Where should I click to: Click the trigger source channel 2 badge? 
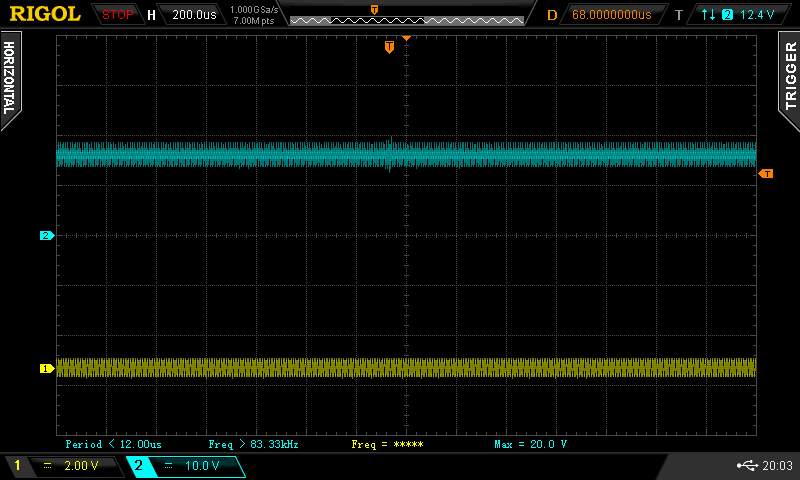click(727, 15)
